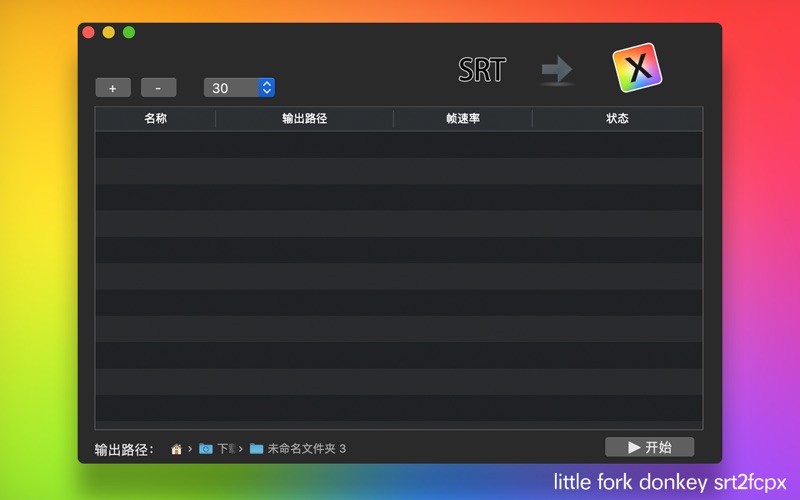Click the conversion arrow icon
800x500 pixels.
pyautogui.click(x=557, y=70)
